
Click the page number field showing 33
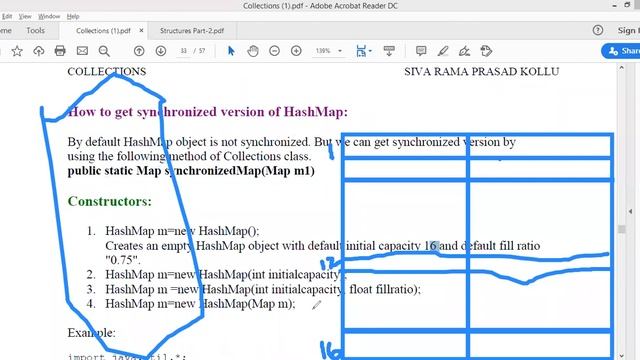pyautogui.click(x=184, y=51)
